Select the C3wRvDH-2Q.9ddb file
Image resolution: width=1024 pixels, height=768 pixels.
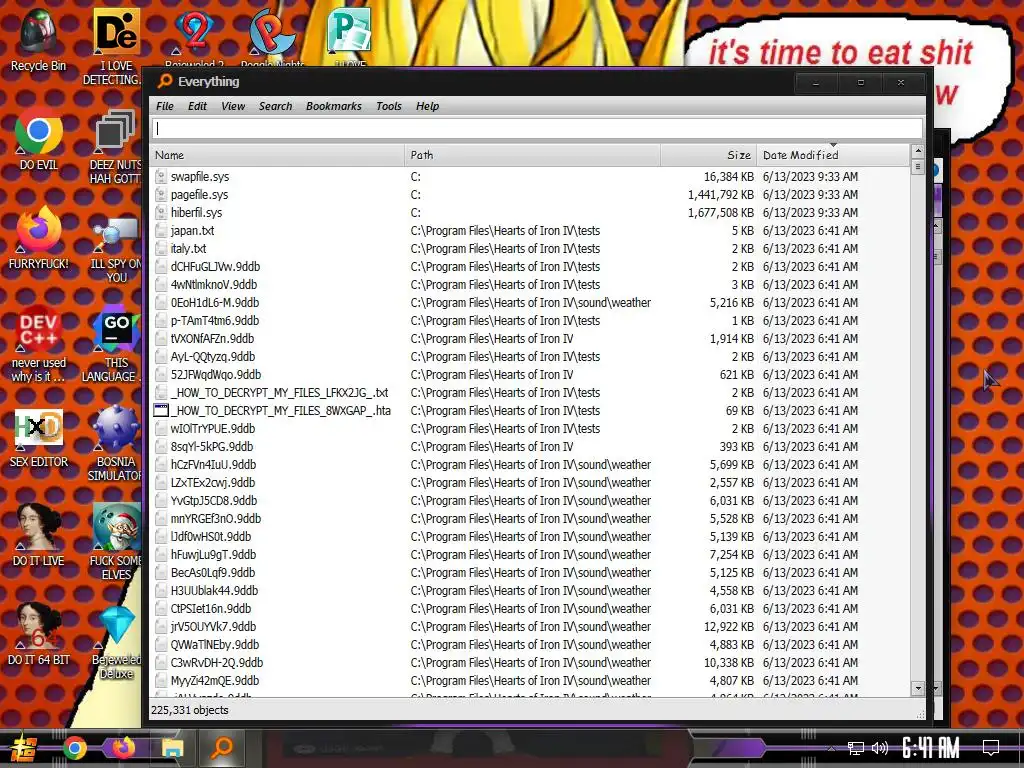coord(216,663)
